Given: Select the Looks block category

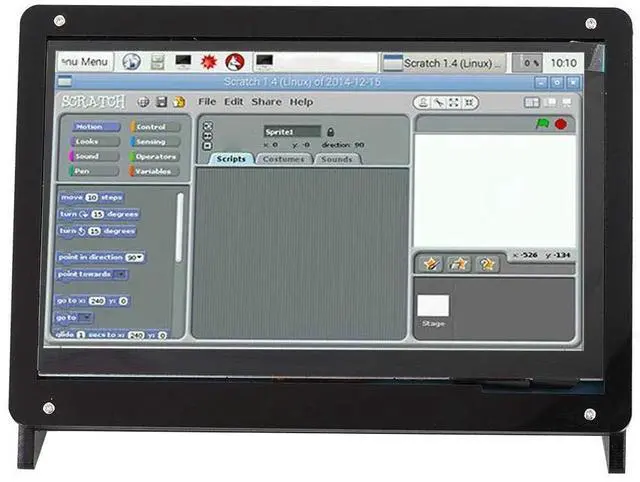Looking at the screenshot, I should [96, 142].
